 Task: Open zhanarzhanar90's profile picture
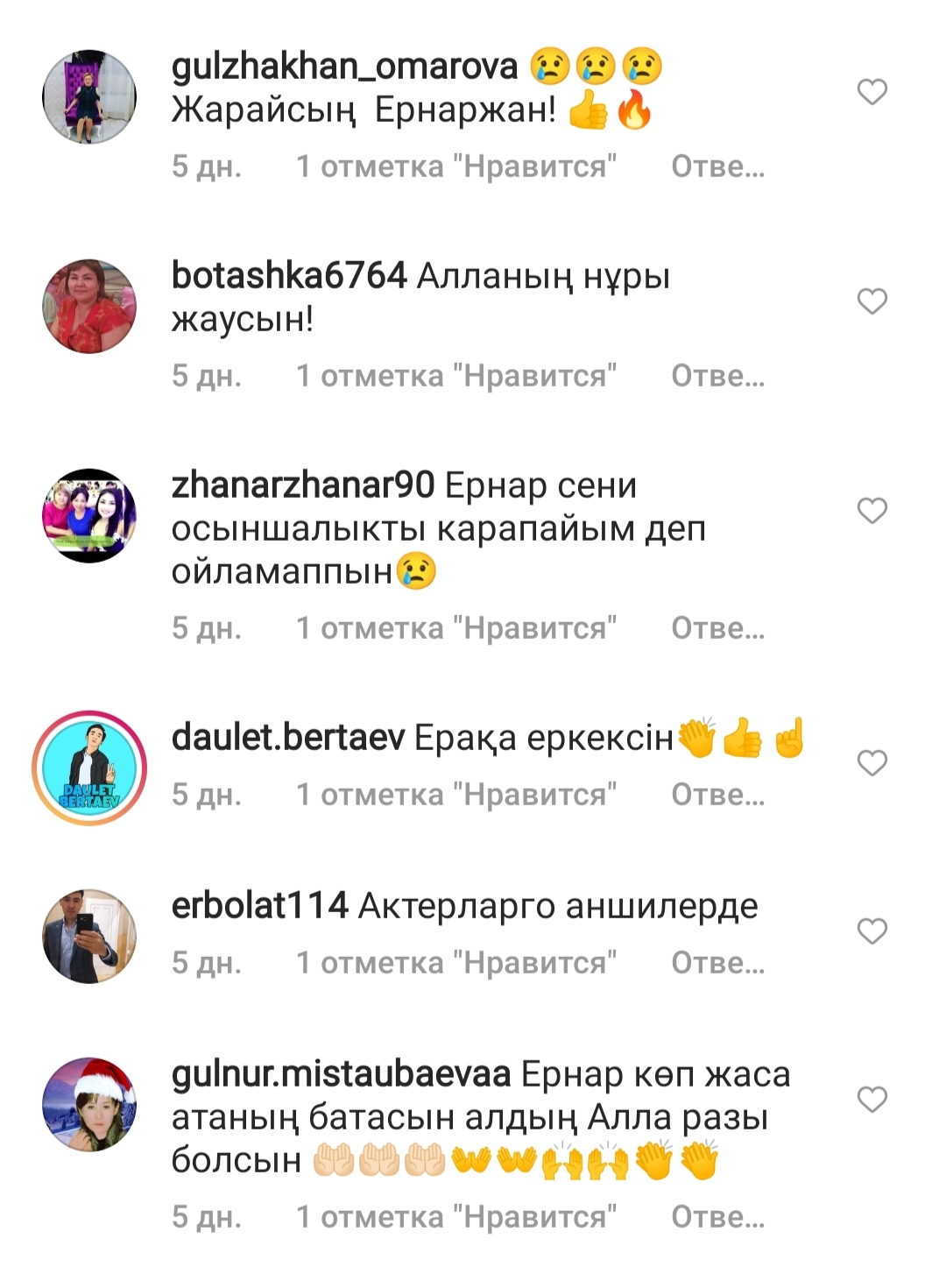click(x=89, y=515)
